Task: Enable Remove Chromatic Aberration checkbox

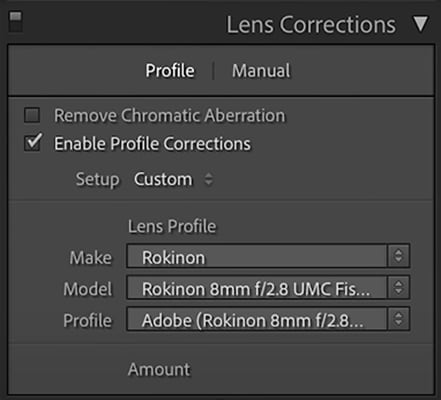Action: coord(32,115)
